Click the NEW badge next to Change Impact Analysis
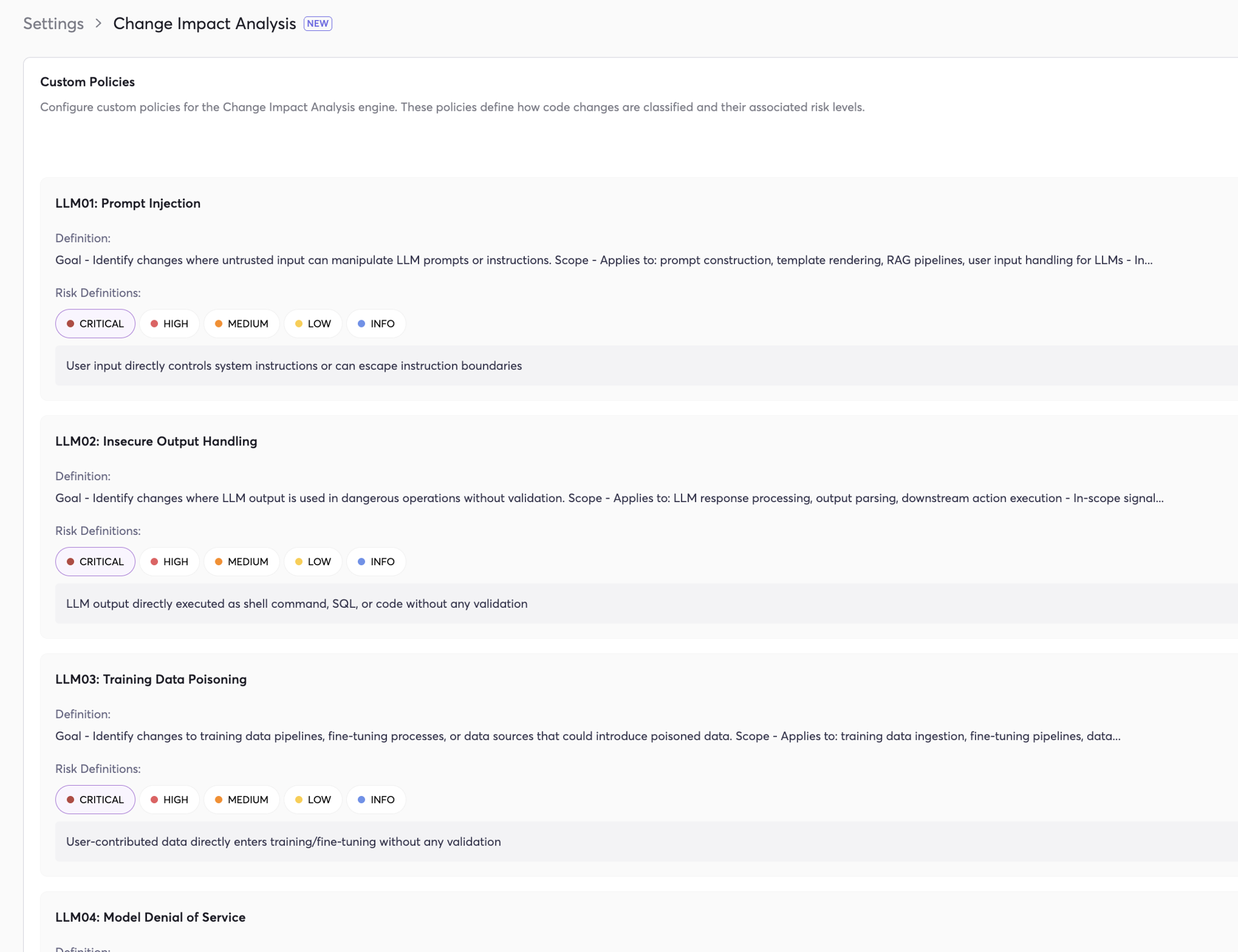This screenshot has width=1238, height=952. 317,23
